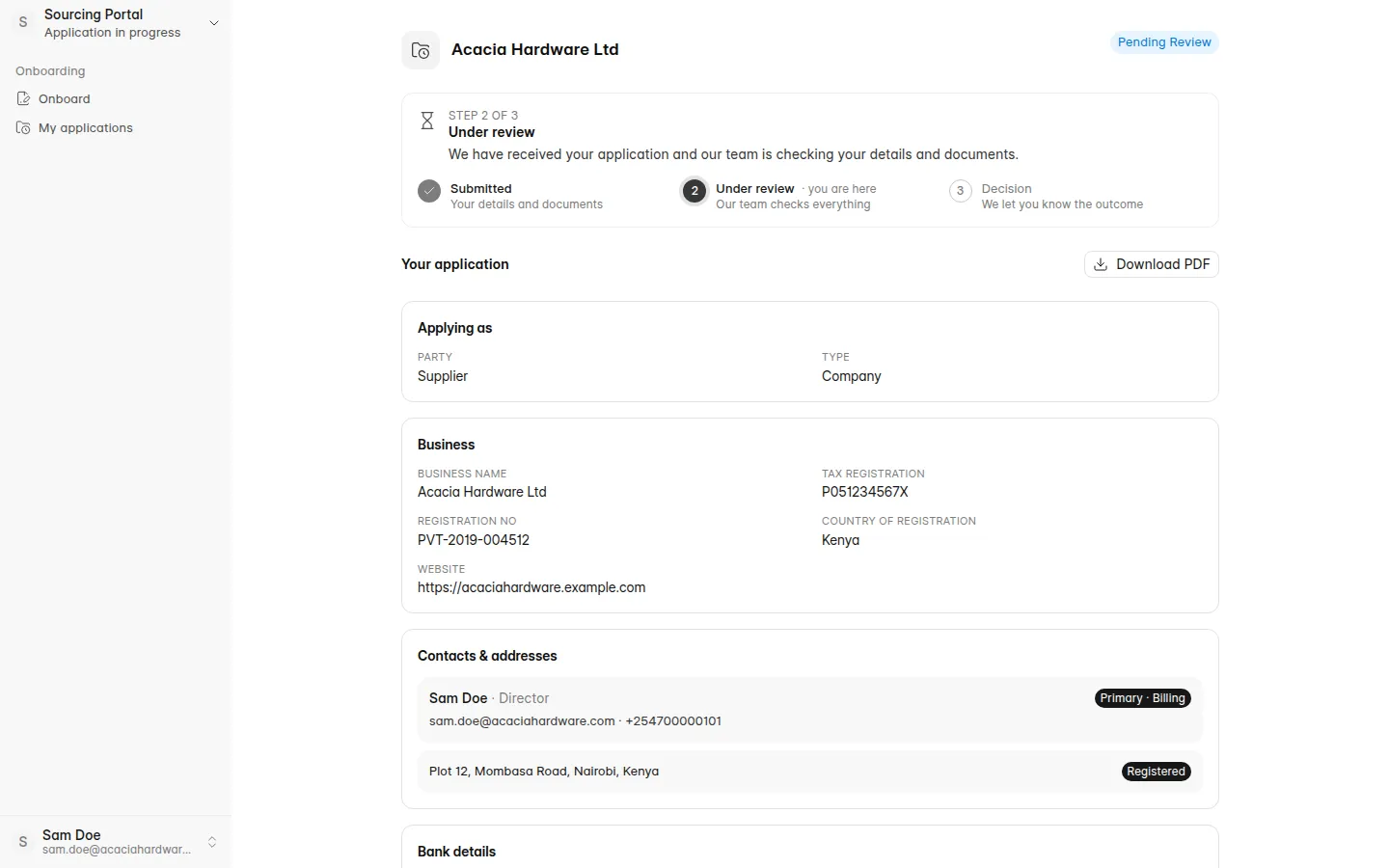The image size is (1389, 868).
Task: Click the business name value Acacia Hardware Ltd
Action: pos(482,492)
